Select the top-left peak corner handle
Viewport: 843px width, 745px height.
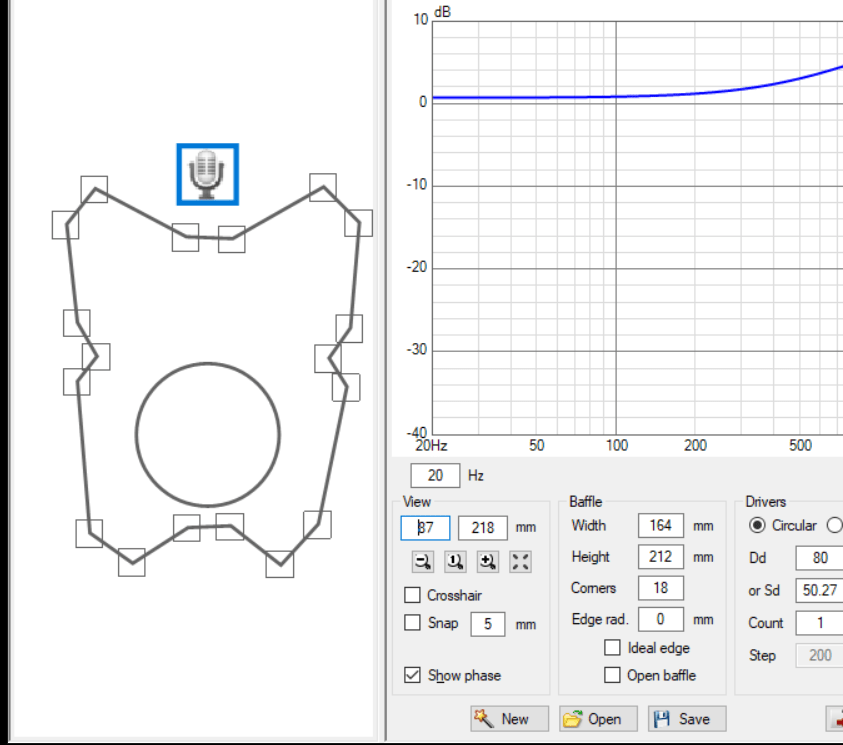(94, 189)
